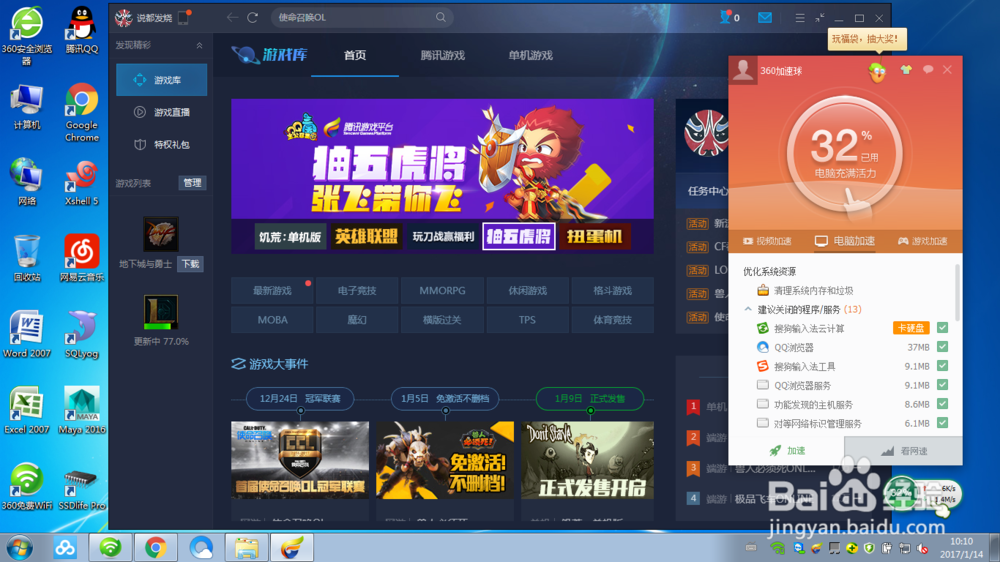Image resolution: width=1000 pixels, height=562 pixels.
Task: Click the 1月9日 正式发售 timeline marker
Action: pos(590,399)
